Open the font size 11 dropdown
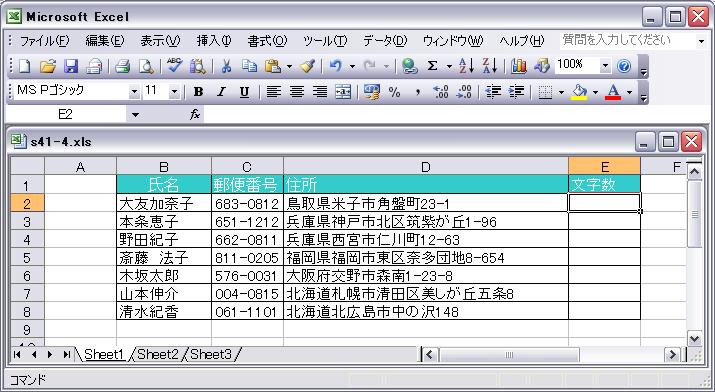Screen dimensions: 715x392 point(174,92)
